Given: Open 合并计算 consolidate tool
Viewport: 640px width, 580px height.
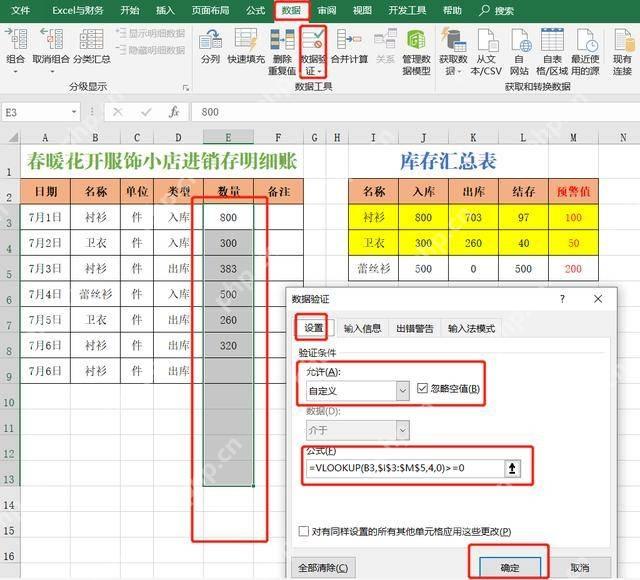Looking at the screenshot, I should (349, 46).
